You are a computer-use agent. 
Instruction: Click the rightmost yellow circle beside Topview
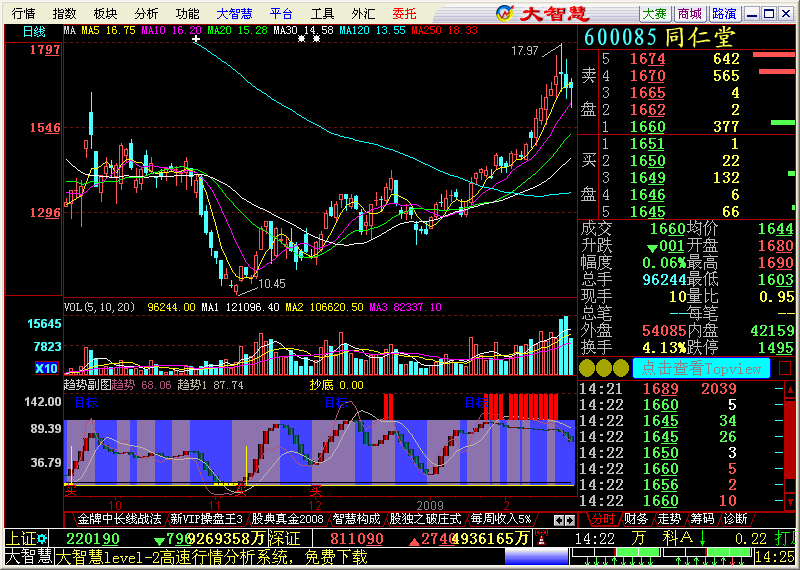(x=620, y=368)
